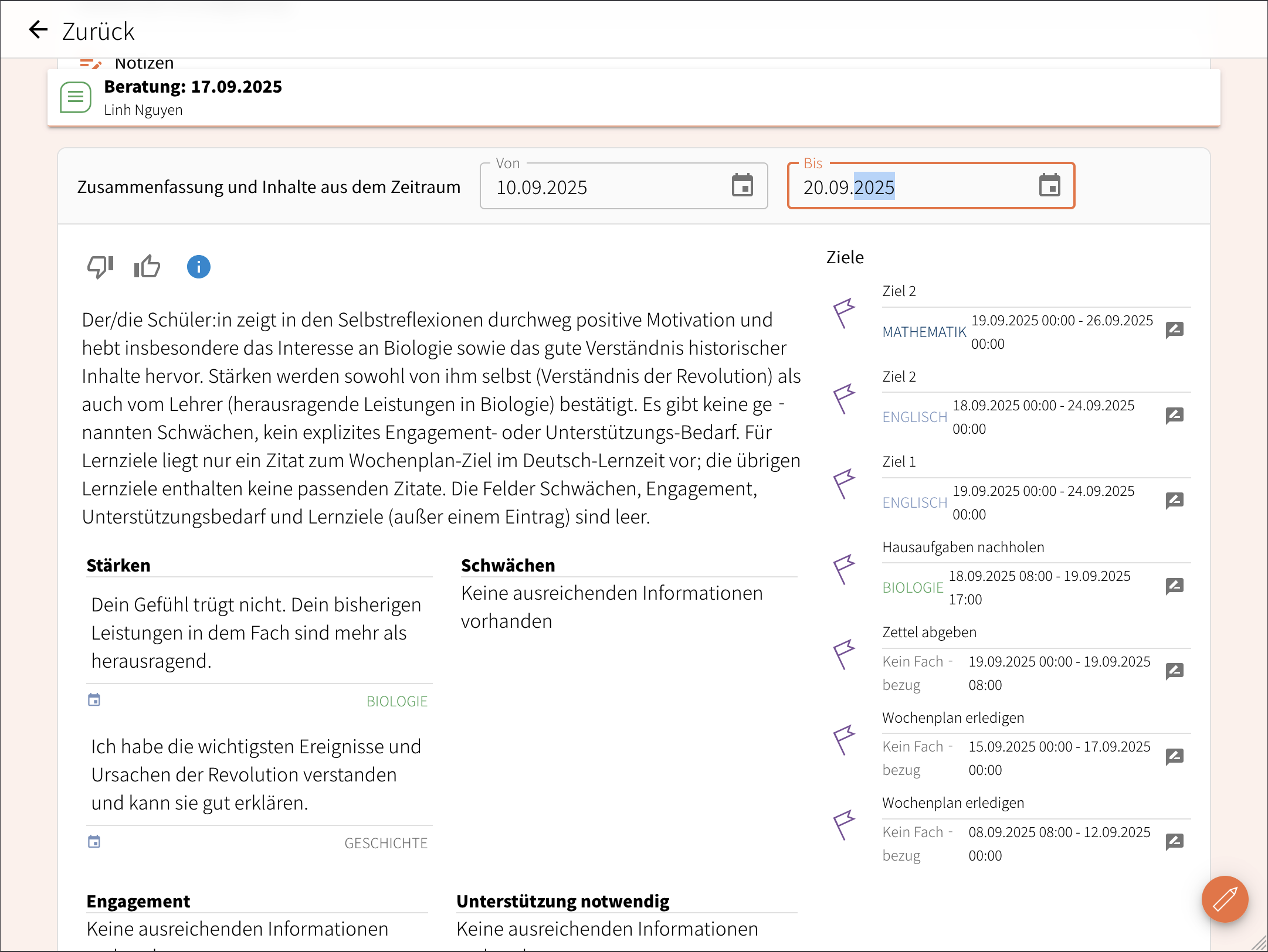Click the flag icon of Hausaufgaben nachholen
Viewport: 1268px width, 952px height.
click(x=845, y=569)
